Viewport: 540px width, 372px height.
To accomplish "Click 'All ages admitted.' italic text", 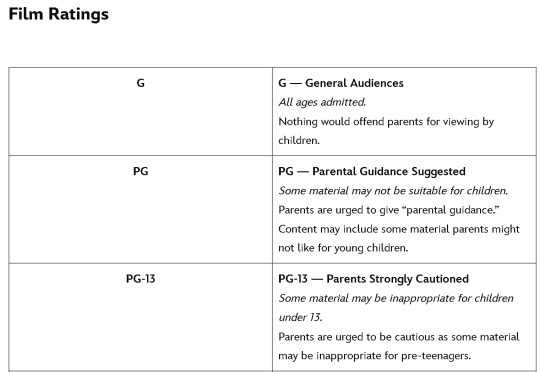I will (322, 102).
